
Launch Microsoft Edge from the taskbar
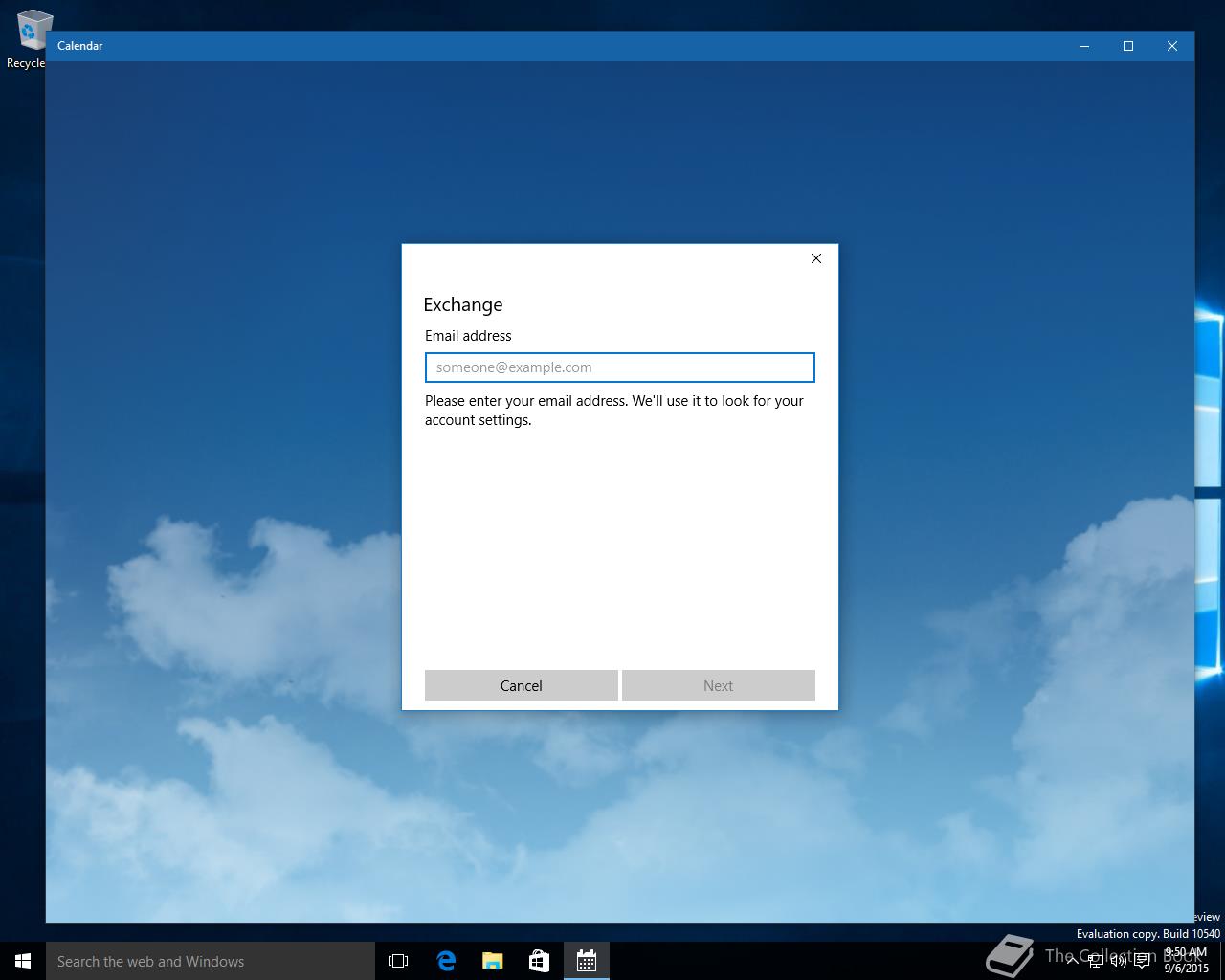point(446,961)
